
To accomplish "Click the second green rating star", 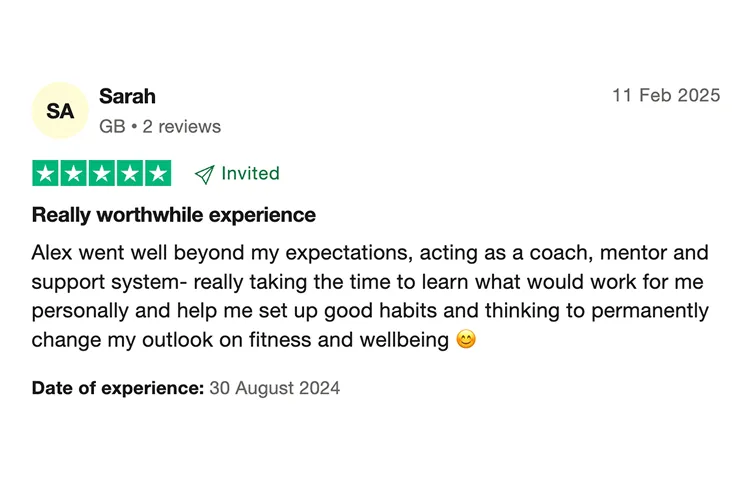I will [x=74, y=173].
